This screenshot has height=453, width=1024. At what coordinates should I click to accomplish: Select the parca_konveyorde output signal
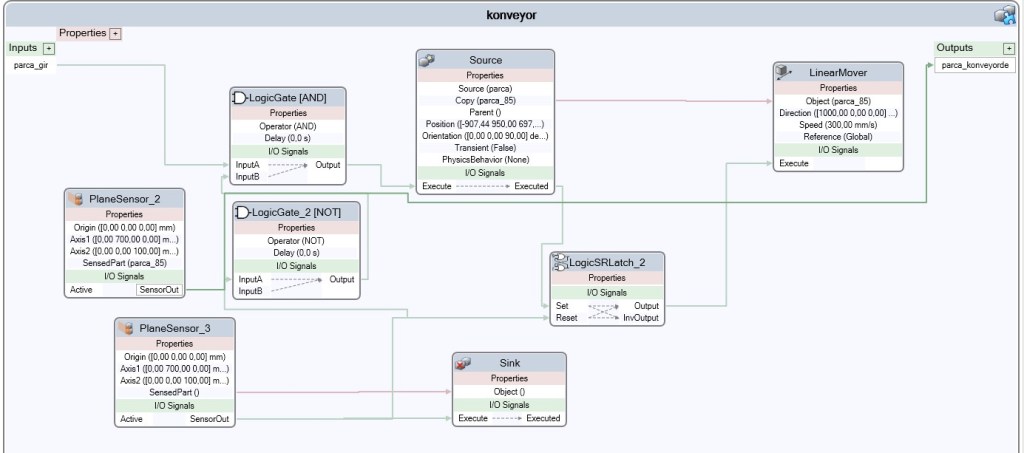coord(977,65)
